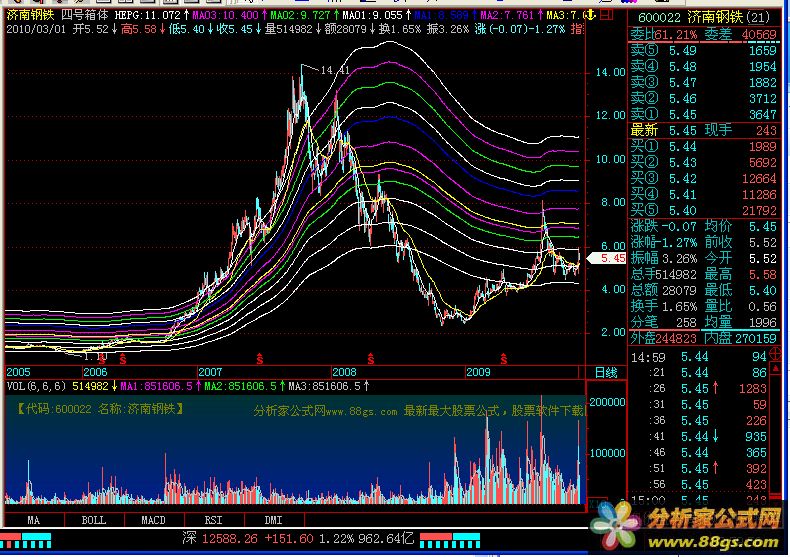
Task: Click the VOL(6,6,6) volume indicator label
Action: [x=36, y=386]
